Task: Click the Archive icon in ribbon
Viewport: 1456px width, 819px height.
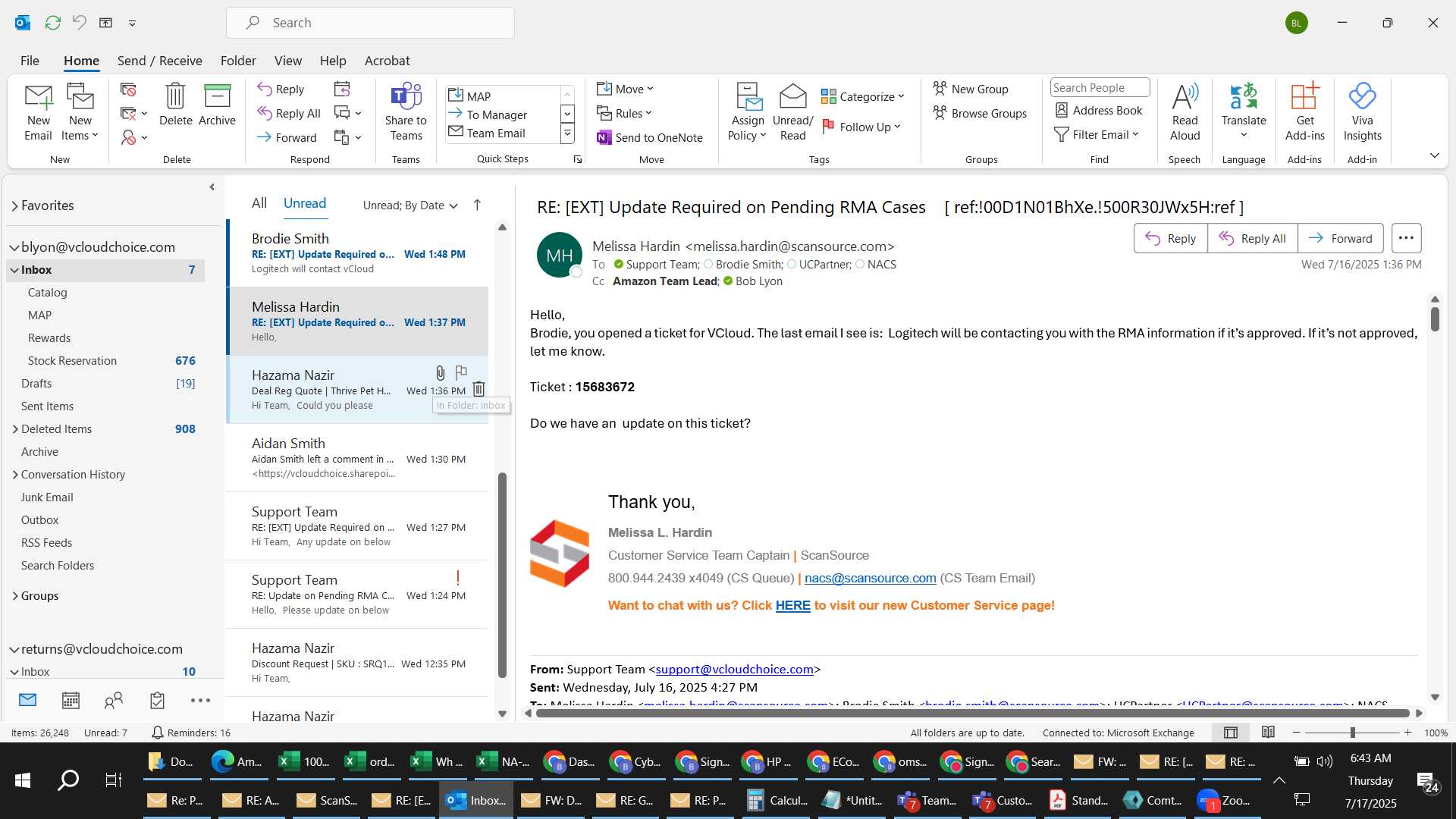Action: [x=217, y=105]
